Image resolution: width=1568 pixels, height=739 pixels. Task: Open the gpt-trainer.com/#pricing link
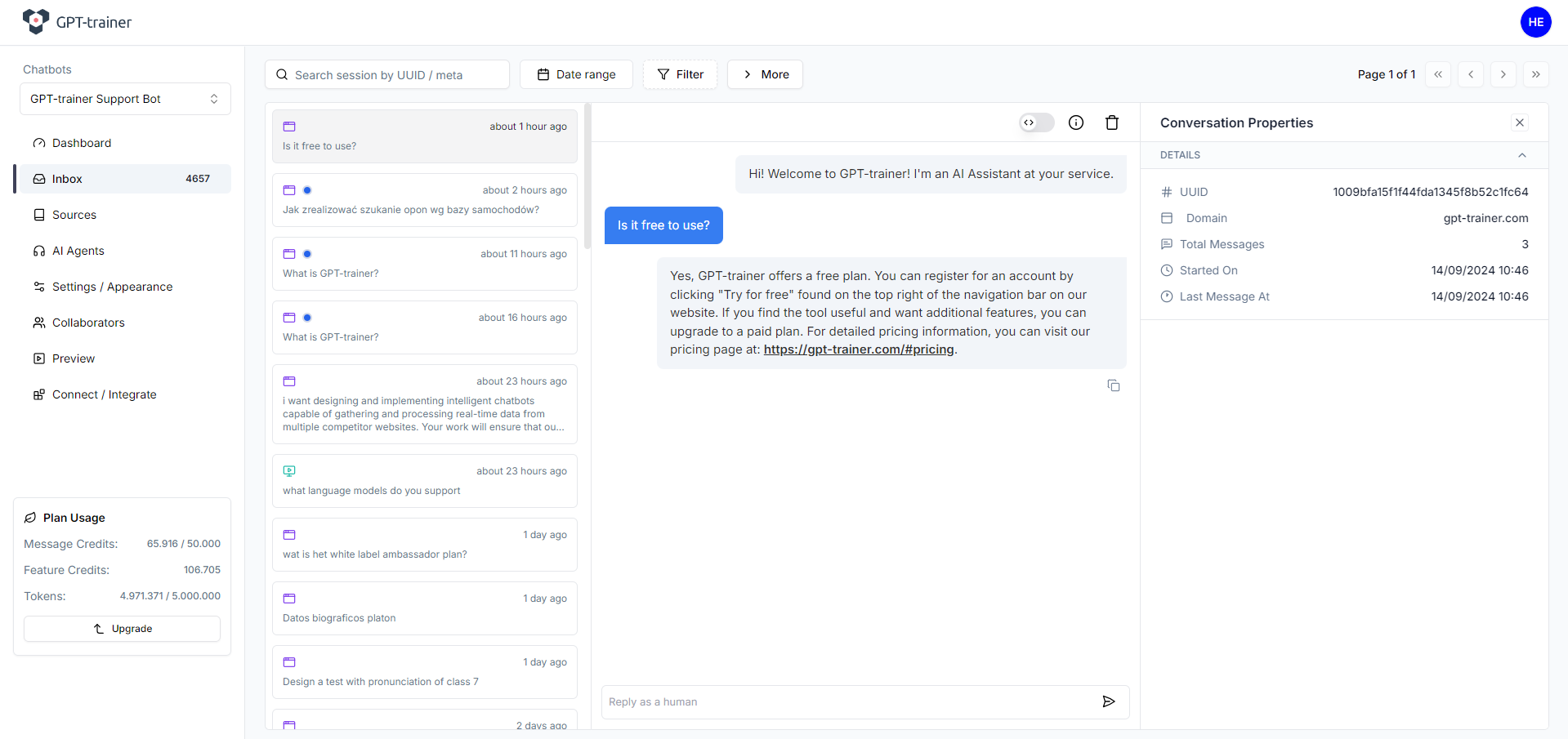click(859, 349)
